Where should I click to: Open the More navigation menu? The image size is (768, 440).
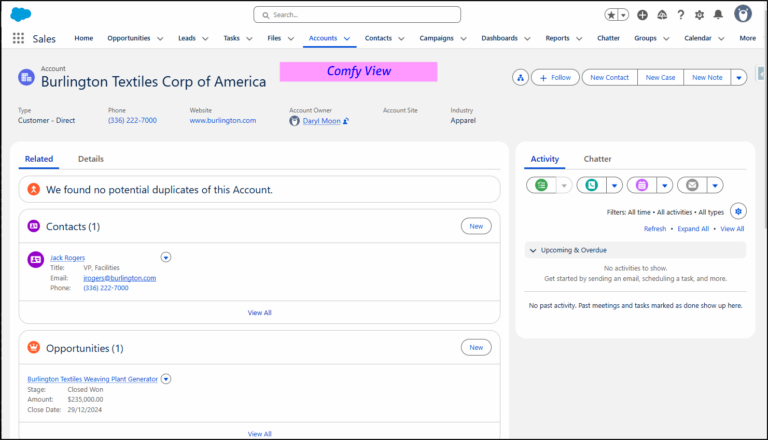point(747,38)
